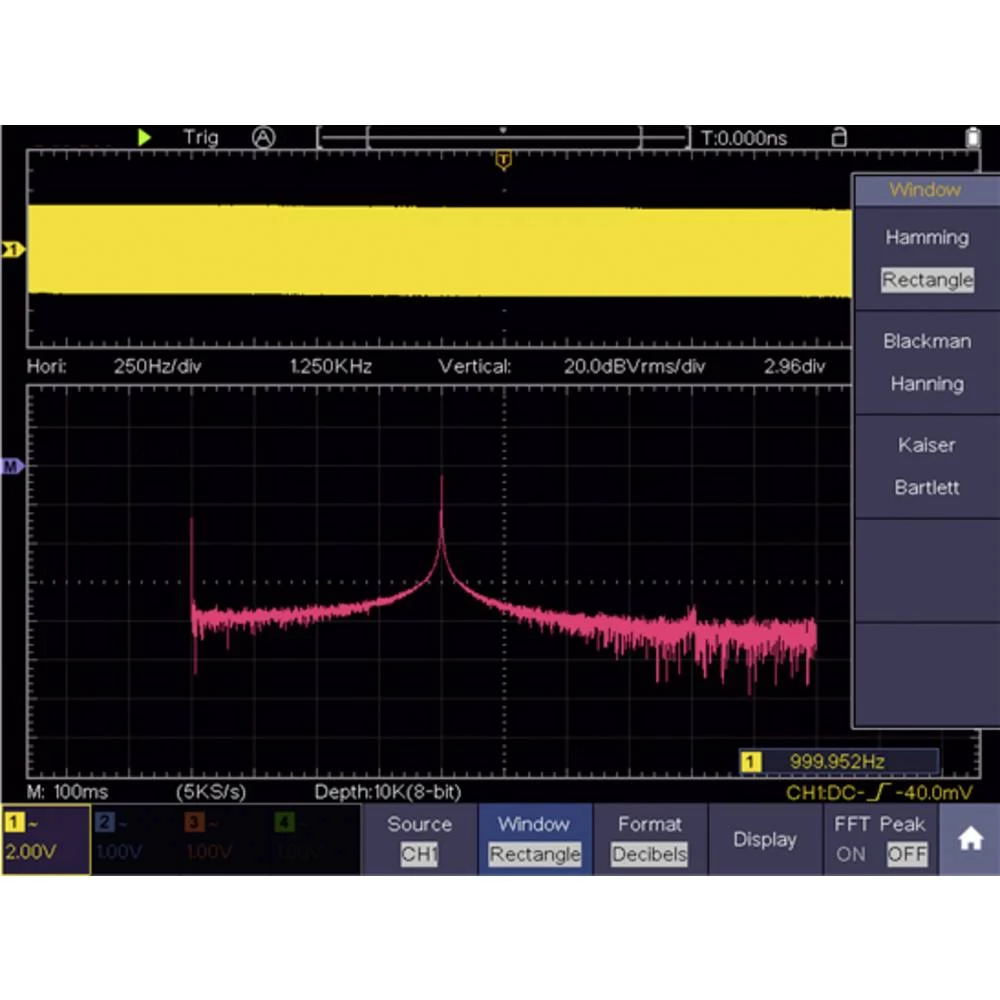The height and width of the screenshot is (1000, 1000).
Task: Click the green Run arrow indicator
Action: point(144,137)
